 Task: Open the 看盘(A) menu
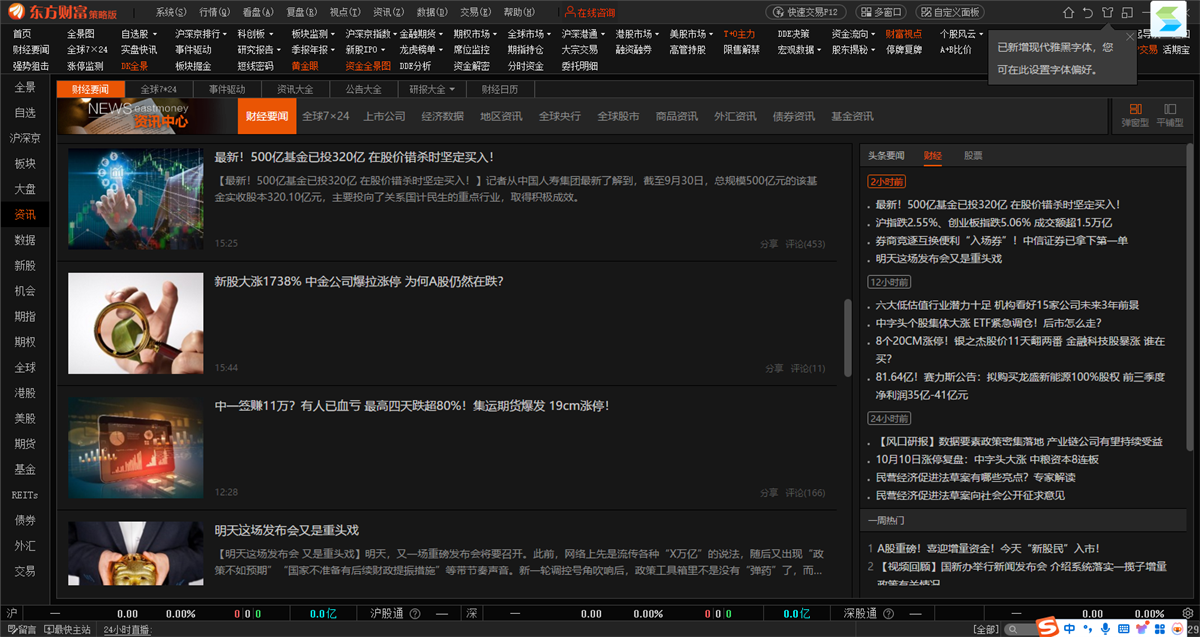(258, 13)
